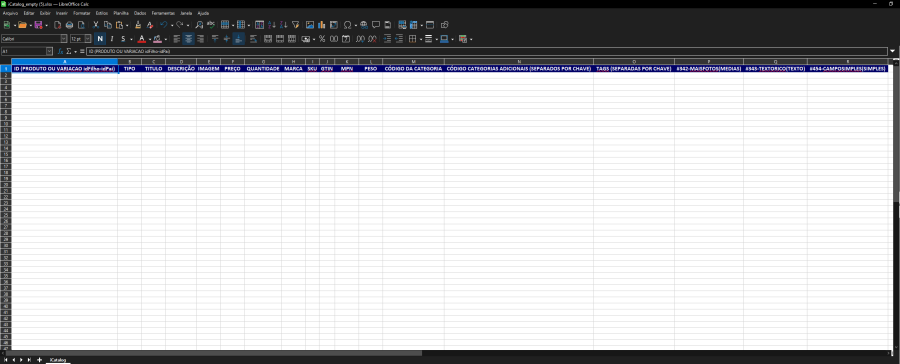Toggle Italic formatting

(x=112, y=39)
